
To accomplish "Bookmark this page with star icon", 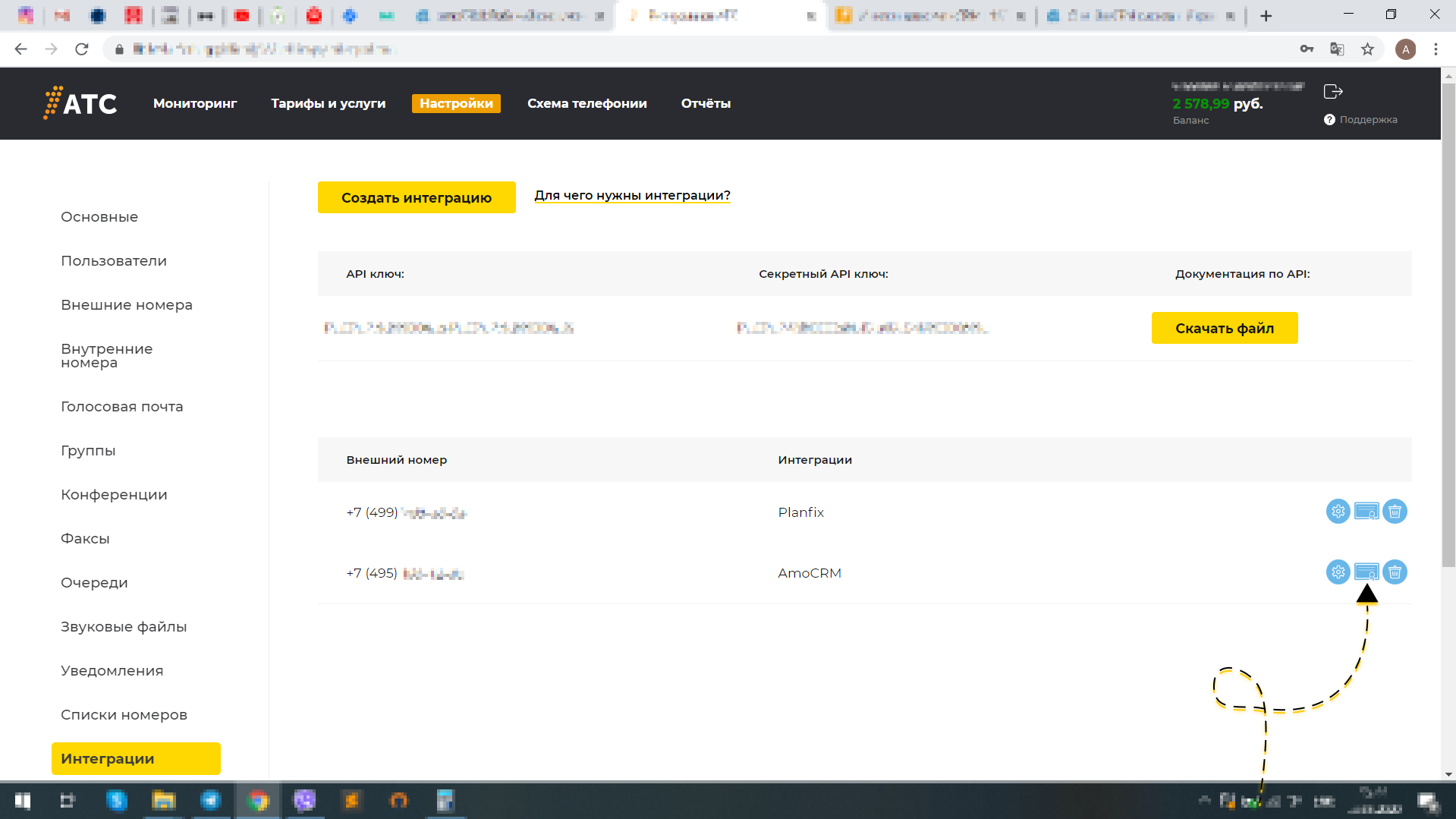I will click(1367, 49).
